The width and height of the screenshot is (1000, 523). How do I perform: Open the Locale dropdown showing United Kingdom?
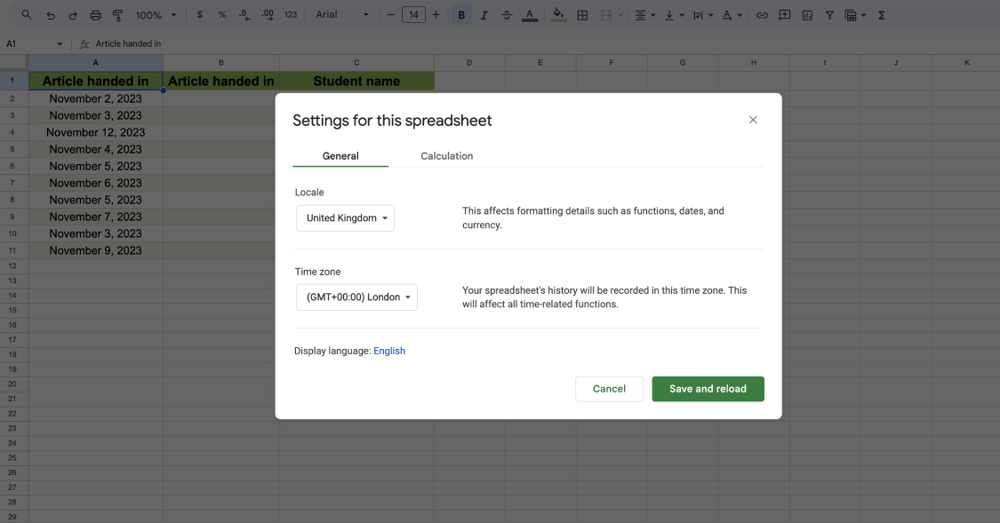pos(345,218)
